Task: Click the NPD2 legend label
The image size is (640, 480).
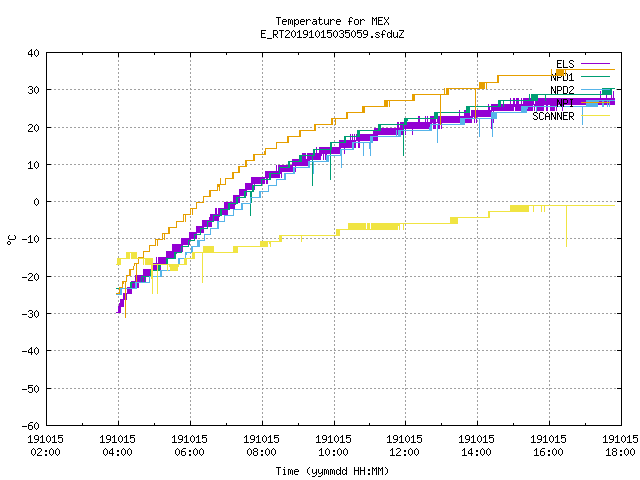Action: click(562, 90)
